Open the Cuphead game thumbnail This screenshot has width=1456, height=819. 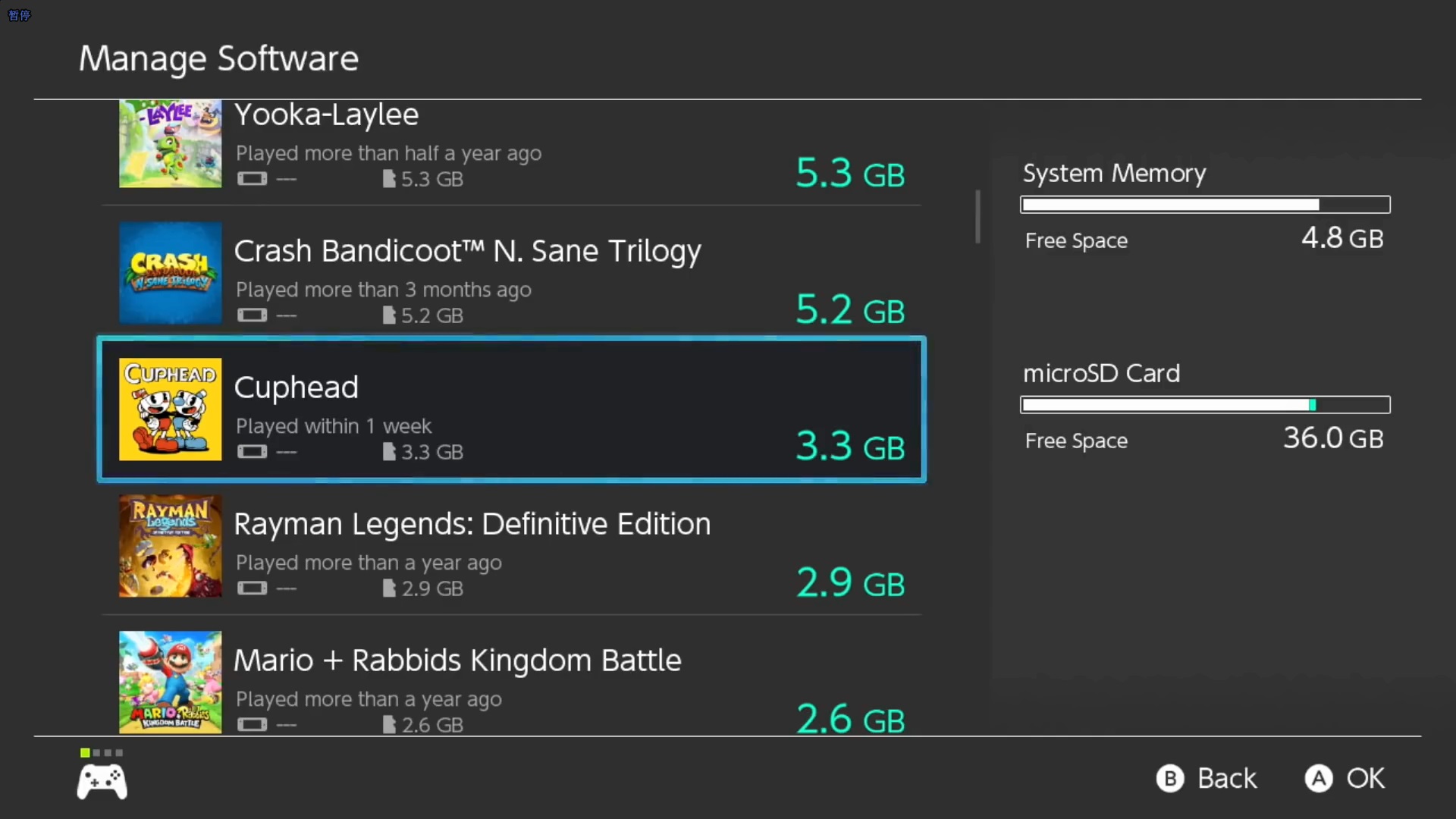coord(171,409)
